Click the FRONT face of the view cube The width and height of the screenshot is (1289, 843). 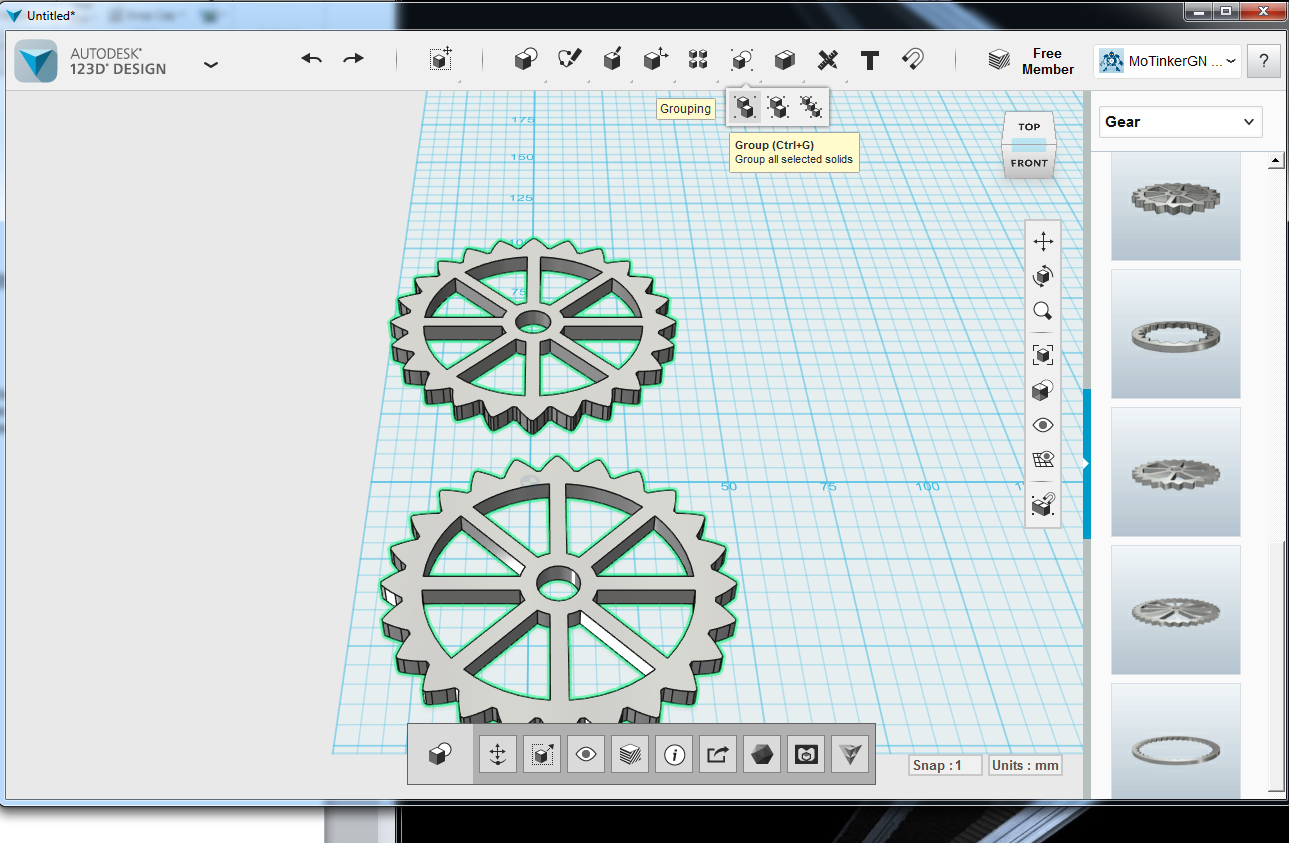click(x=1029, y=163)
